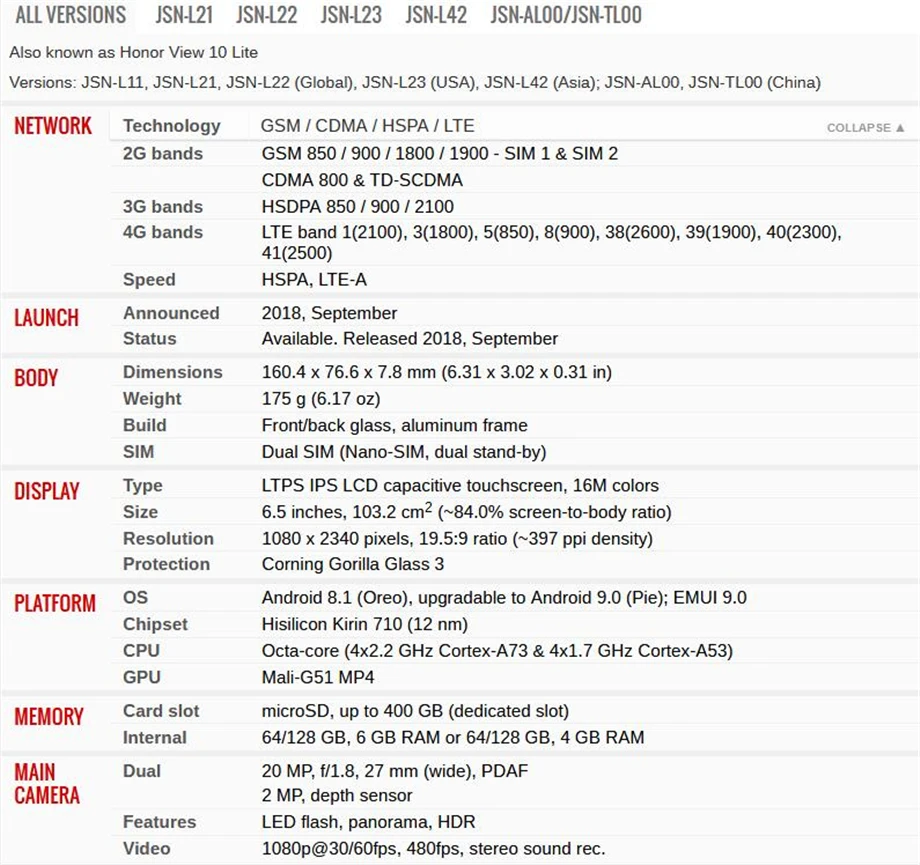Click 'Front/back glass, aluminum frame' value

[394, 425]
